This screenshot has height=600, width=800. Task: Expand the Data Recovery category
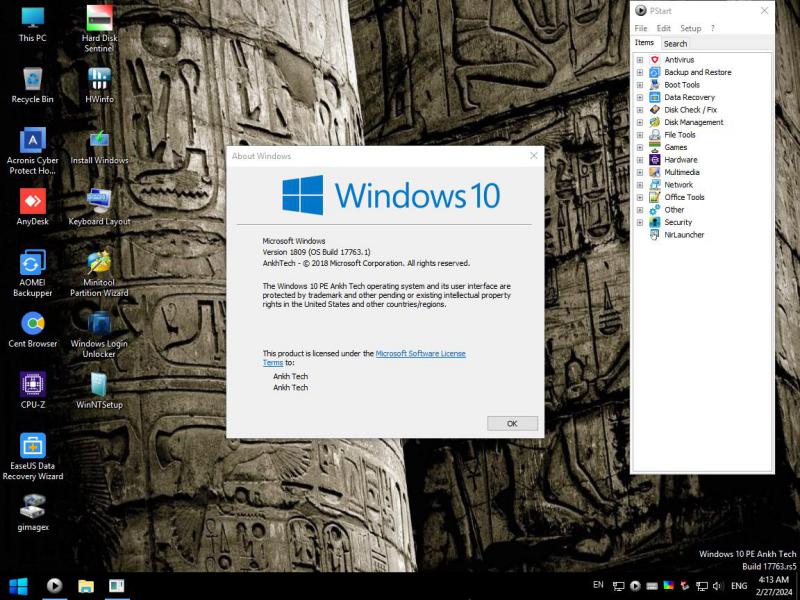(640, 97)
